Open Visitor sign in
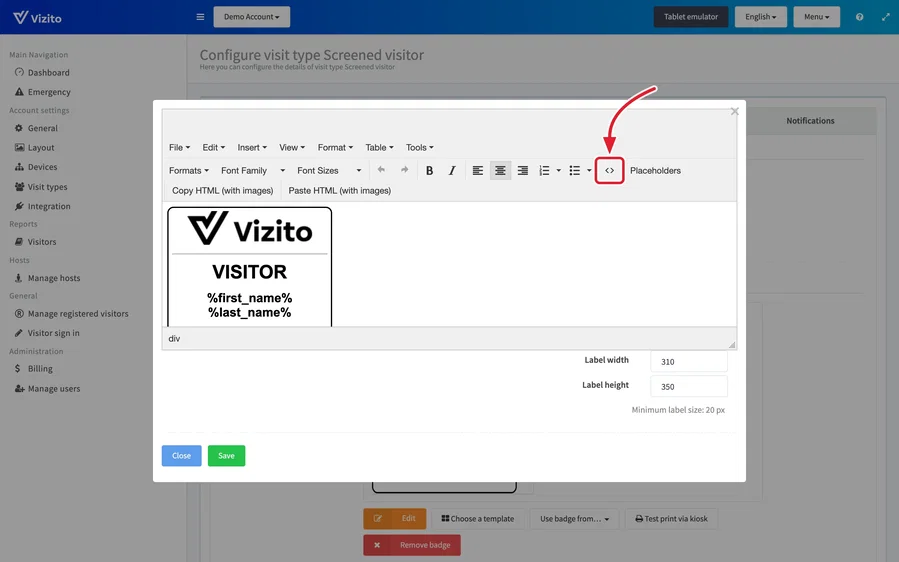899x562 pixels. pos(47,333)
